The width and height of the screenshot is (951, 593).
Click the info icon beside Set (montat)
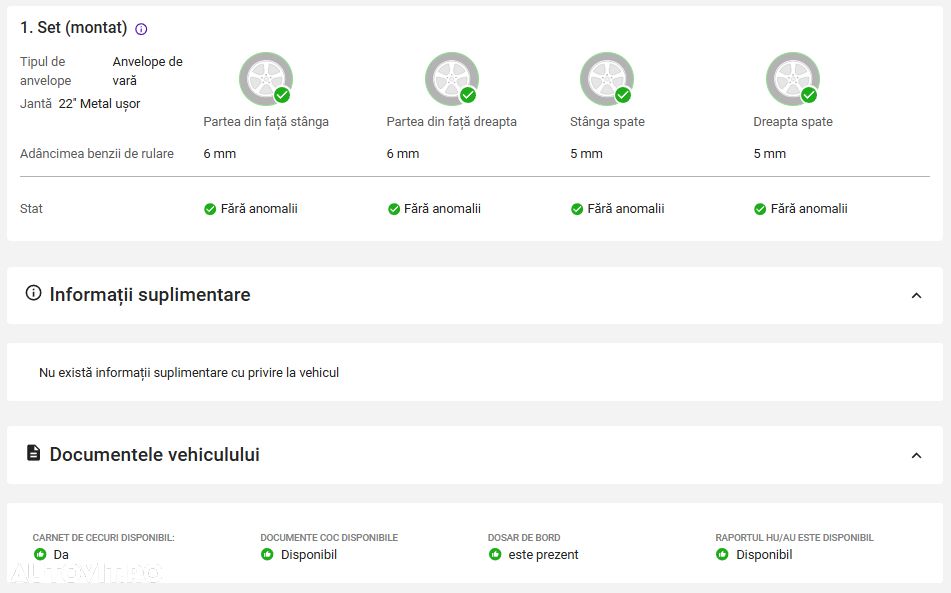[x=141, y=28]
